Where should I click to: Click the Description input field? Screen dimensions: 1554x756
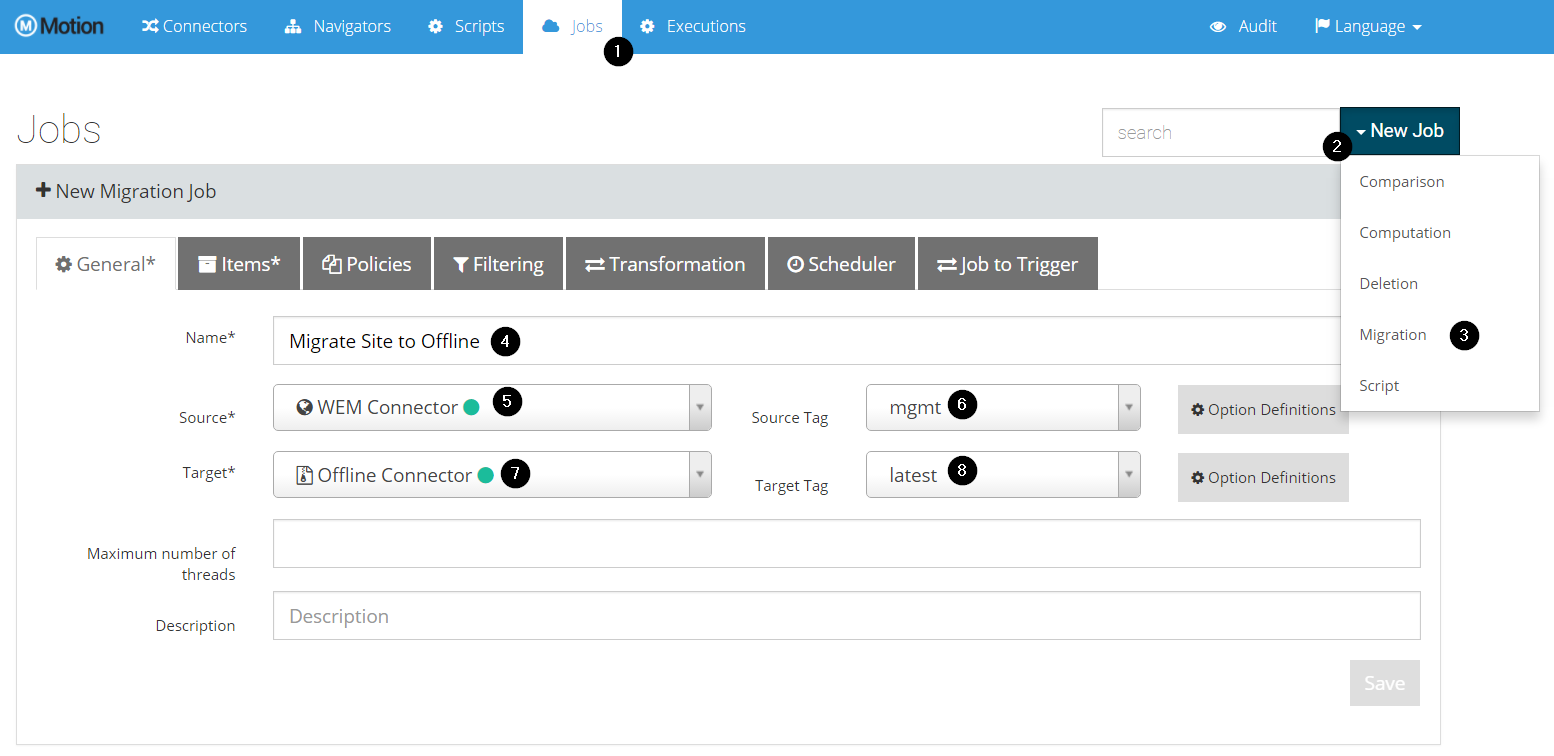(x=846, y=616)
